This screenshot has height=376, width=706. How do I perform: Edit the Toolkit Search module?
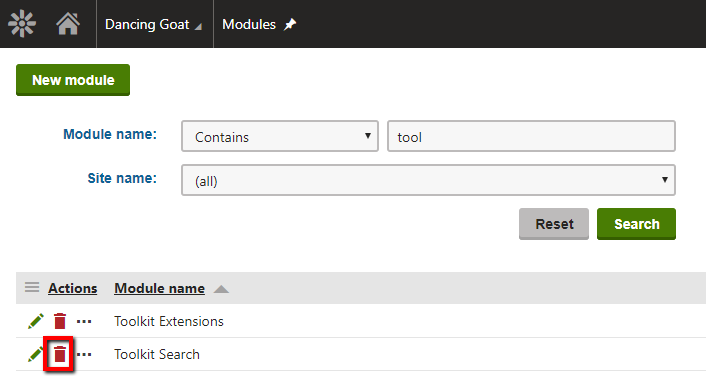point(36,354)
